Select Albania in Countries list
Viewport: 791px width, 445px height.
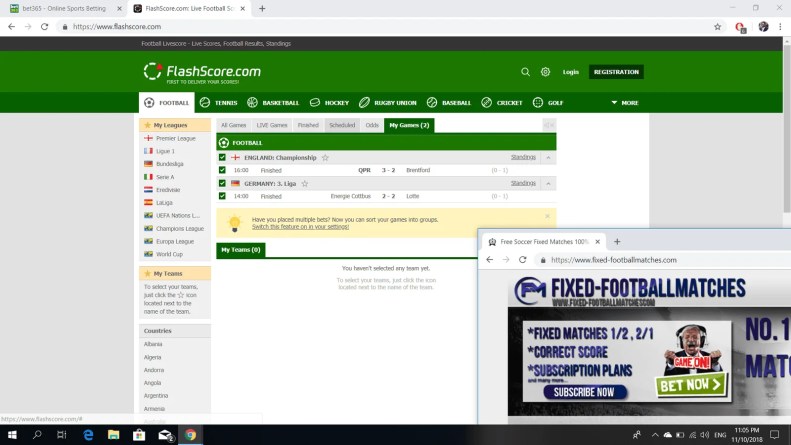coord(153,344)
